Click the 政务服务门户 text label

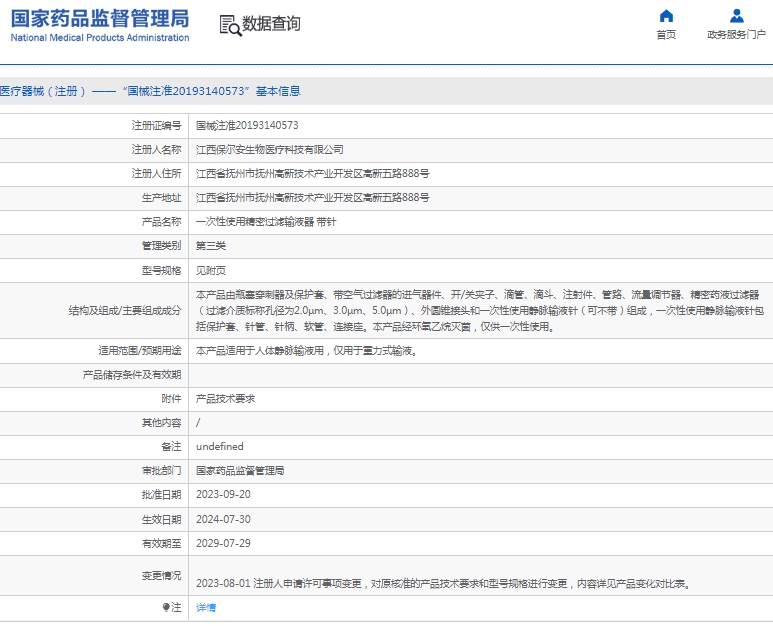[x=737, y=35]
